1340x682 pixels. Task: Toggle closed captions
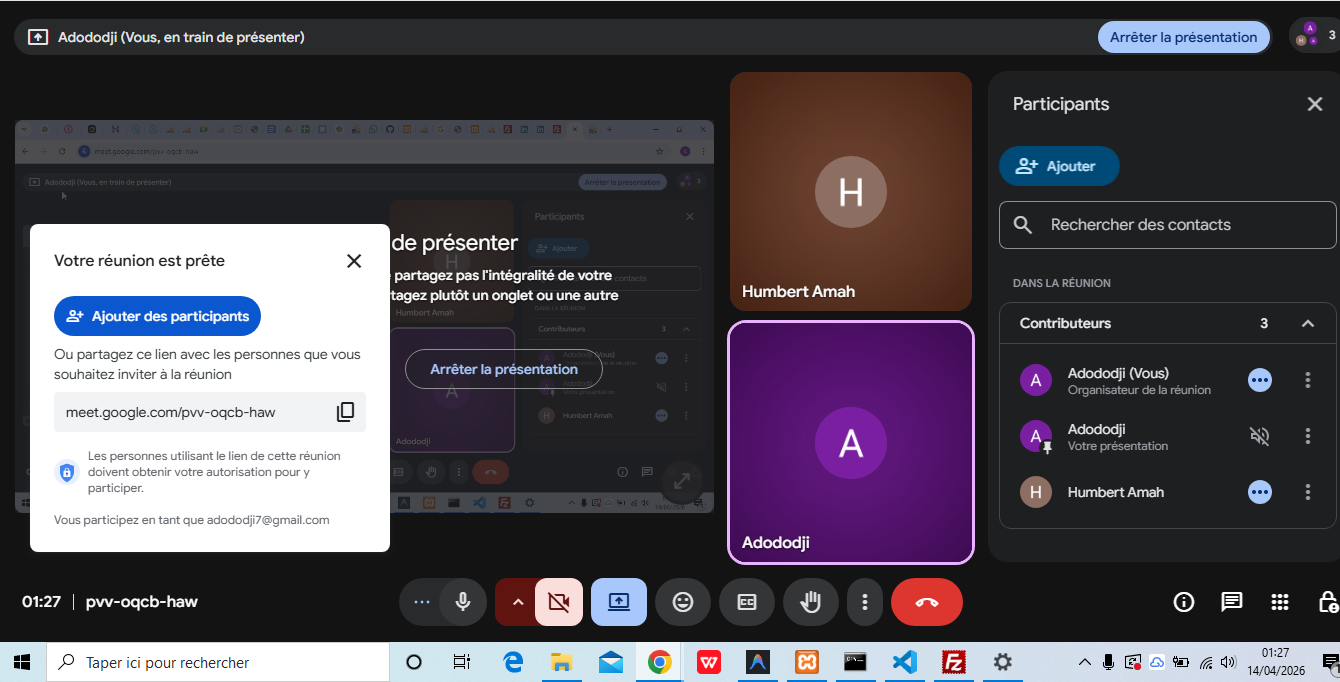(x=747, y=602)
